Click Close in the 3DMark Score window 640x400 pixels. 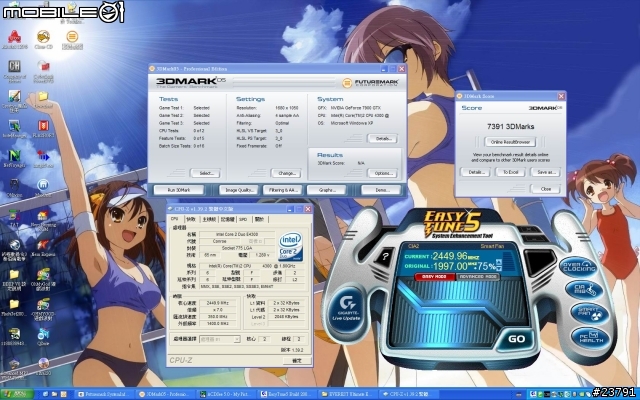click(545, 189)
